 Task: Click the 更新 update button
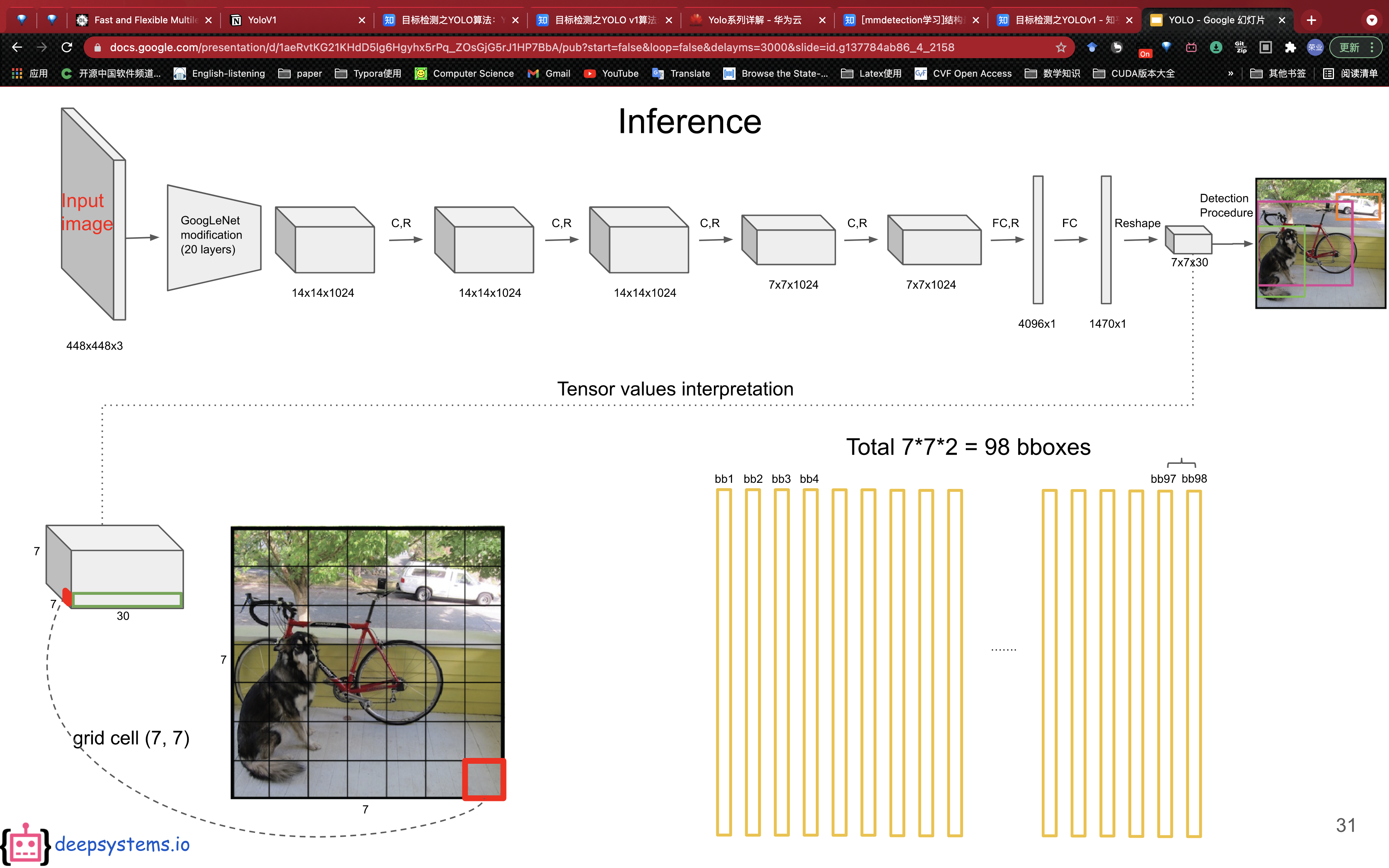[x=1350, y=47]
